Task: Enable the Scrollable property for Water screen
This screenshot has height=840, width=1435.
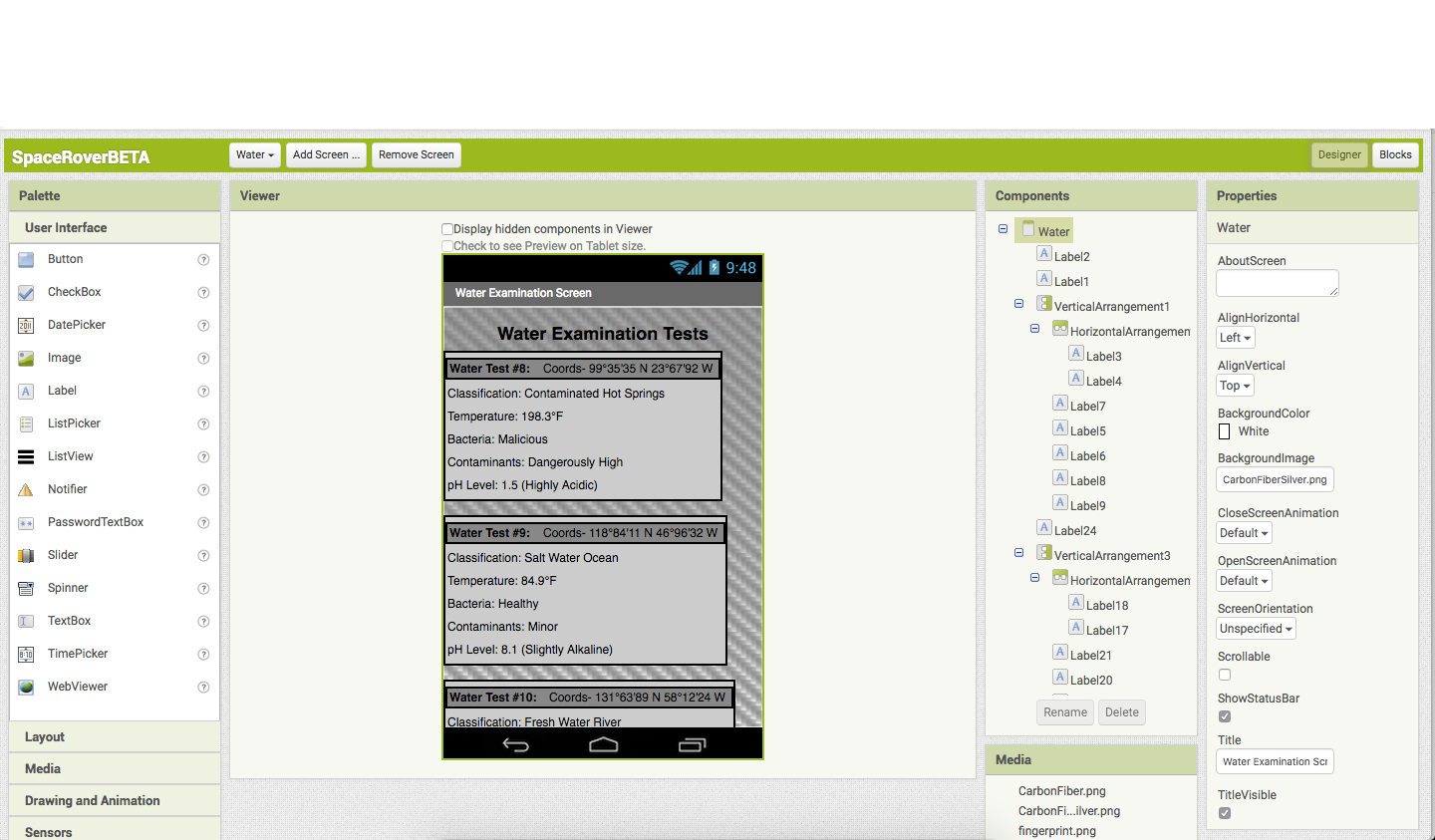Action: 1224,674
